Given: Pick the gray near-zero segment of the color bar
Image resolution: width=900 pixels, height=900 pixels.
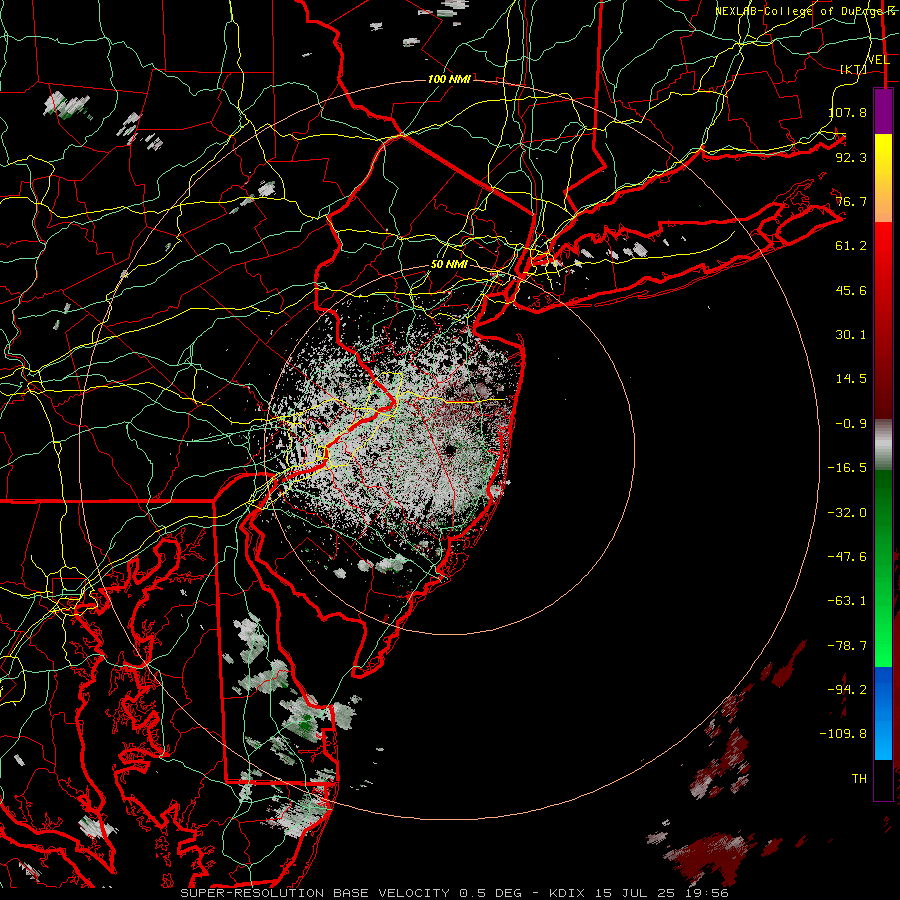Looking at the screenshot, I should [883, 445].
